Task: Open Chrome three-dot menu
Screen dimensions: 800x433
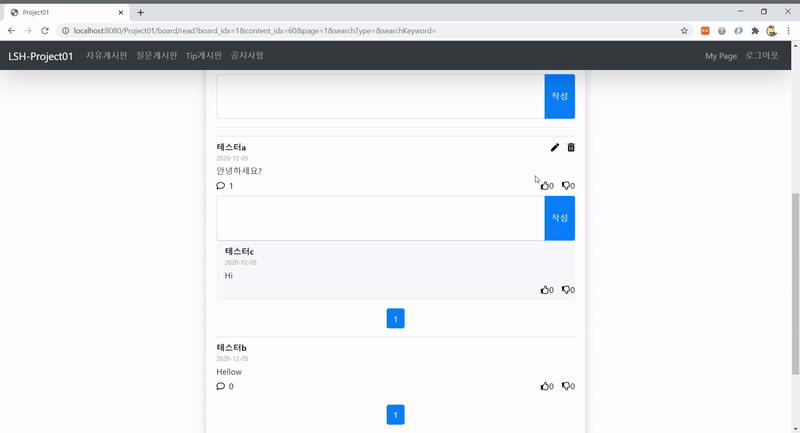Action: pos(788,31)
